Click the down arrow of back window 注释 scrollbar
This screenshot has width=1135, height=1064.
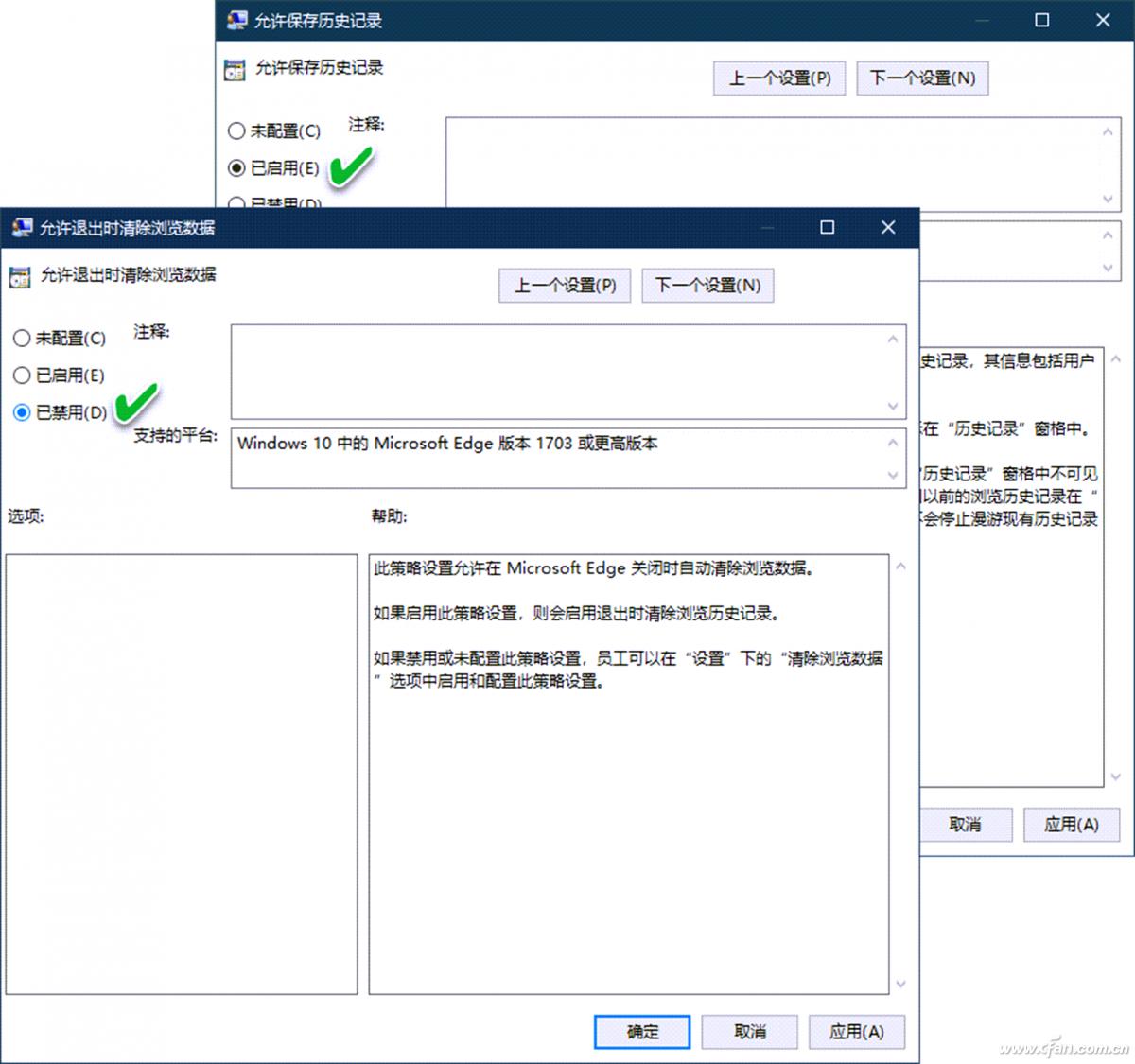(x=1109, y=200)
